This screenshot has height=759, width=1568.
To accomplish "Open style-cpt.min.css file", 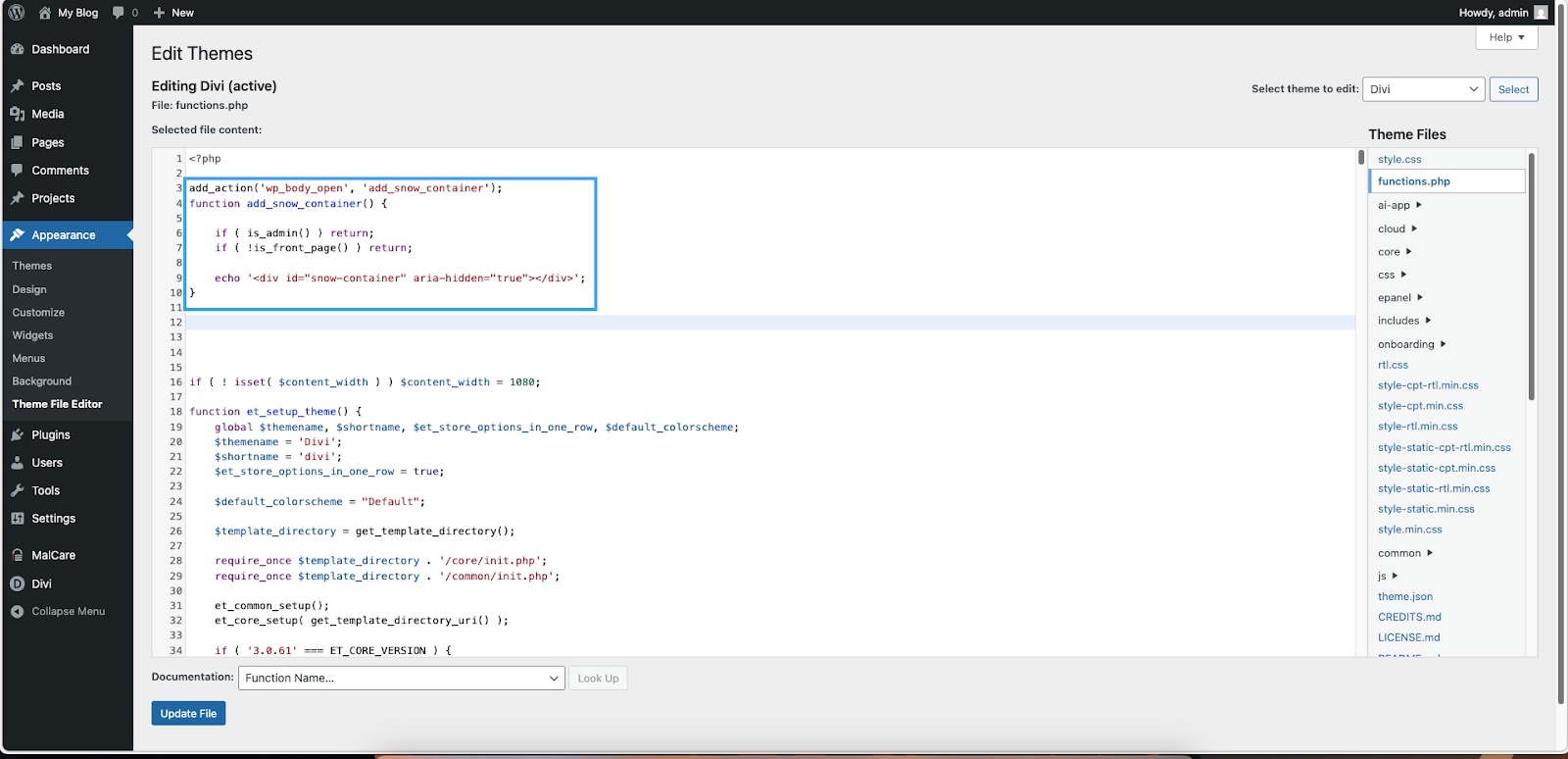I will [1420, 406].
